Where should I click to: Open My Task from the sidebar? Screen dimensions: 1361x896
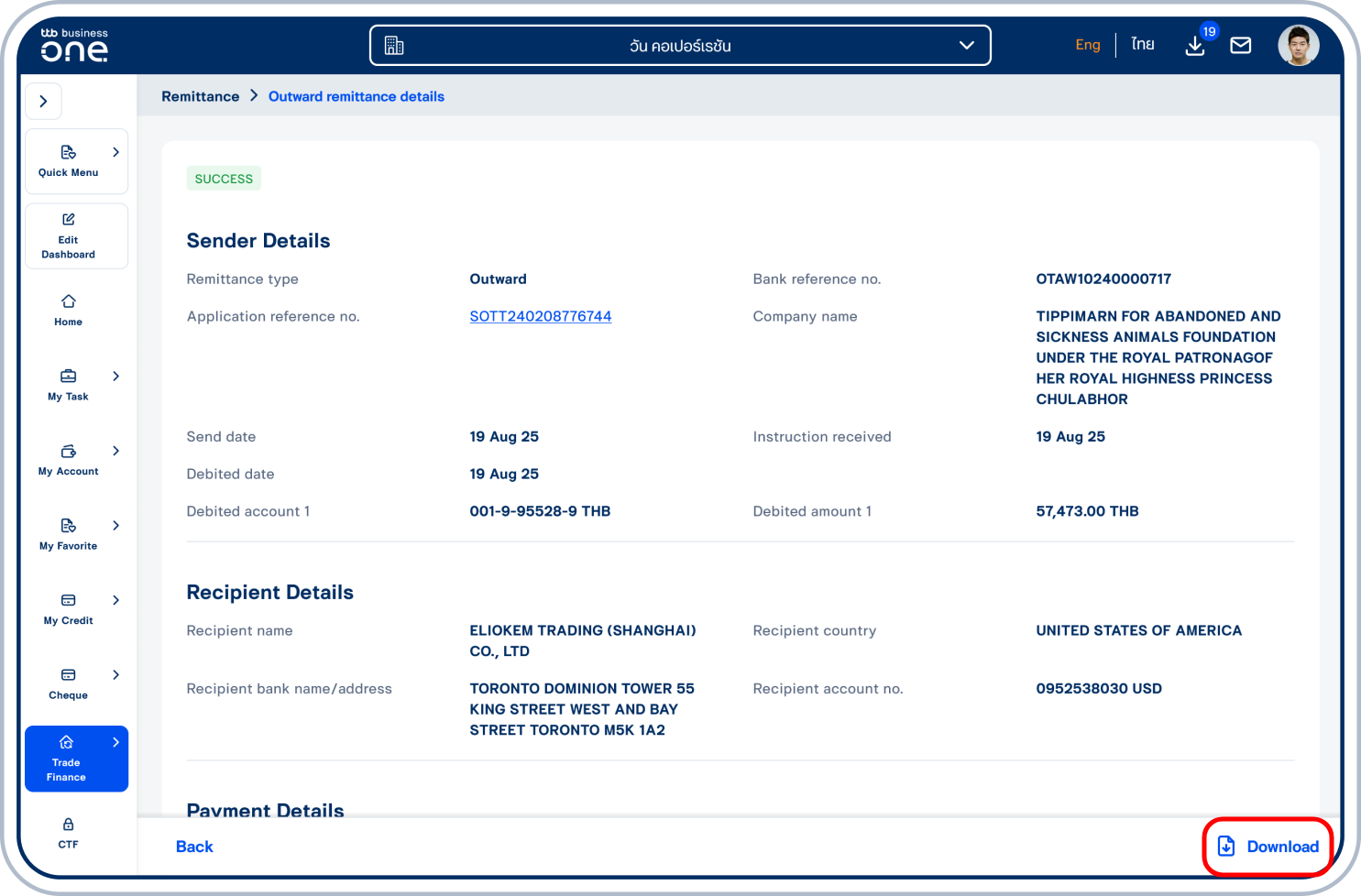pyautogui.click(x=68, y=384)
